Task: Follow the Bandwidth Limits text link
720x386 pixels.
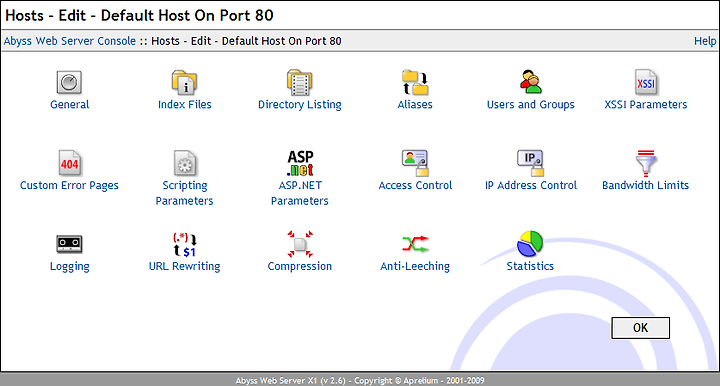Action: [646, 185]
